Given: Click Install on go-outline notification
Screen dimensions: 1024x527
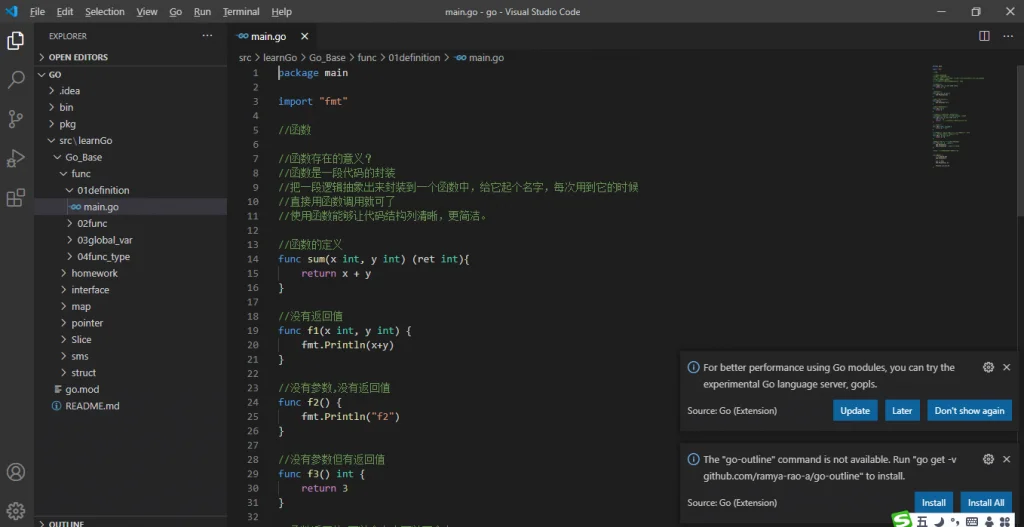Looking at the screenshot, I should [x=933, y=502].
